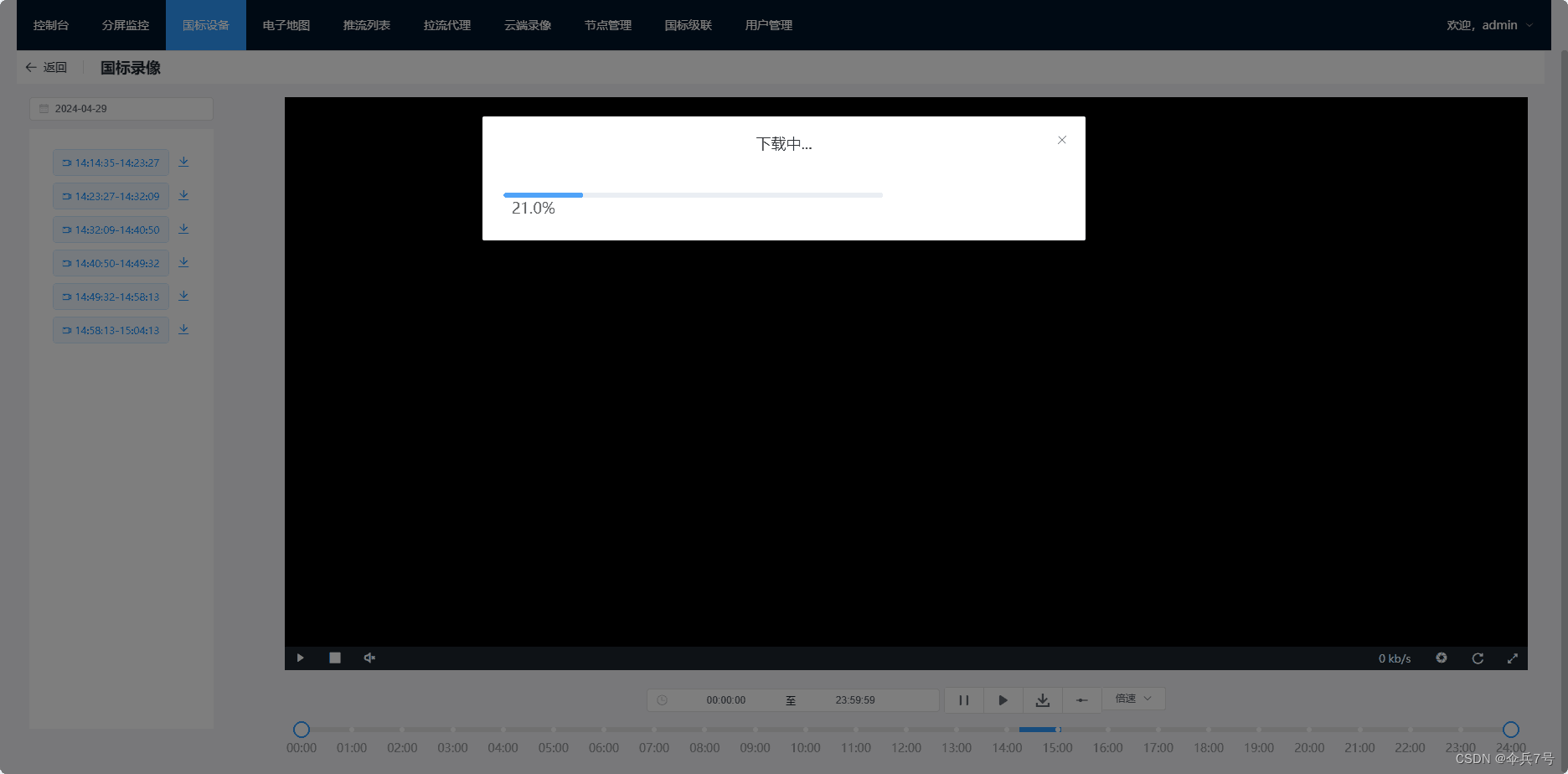Open the 控制台 menu item
The height and width of the screenshot is (774, 1568).
pyautogui.click(x=51, y=25)
